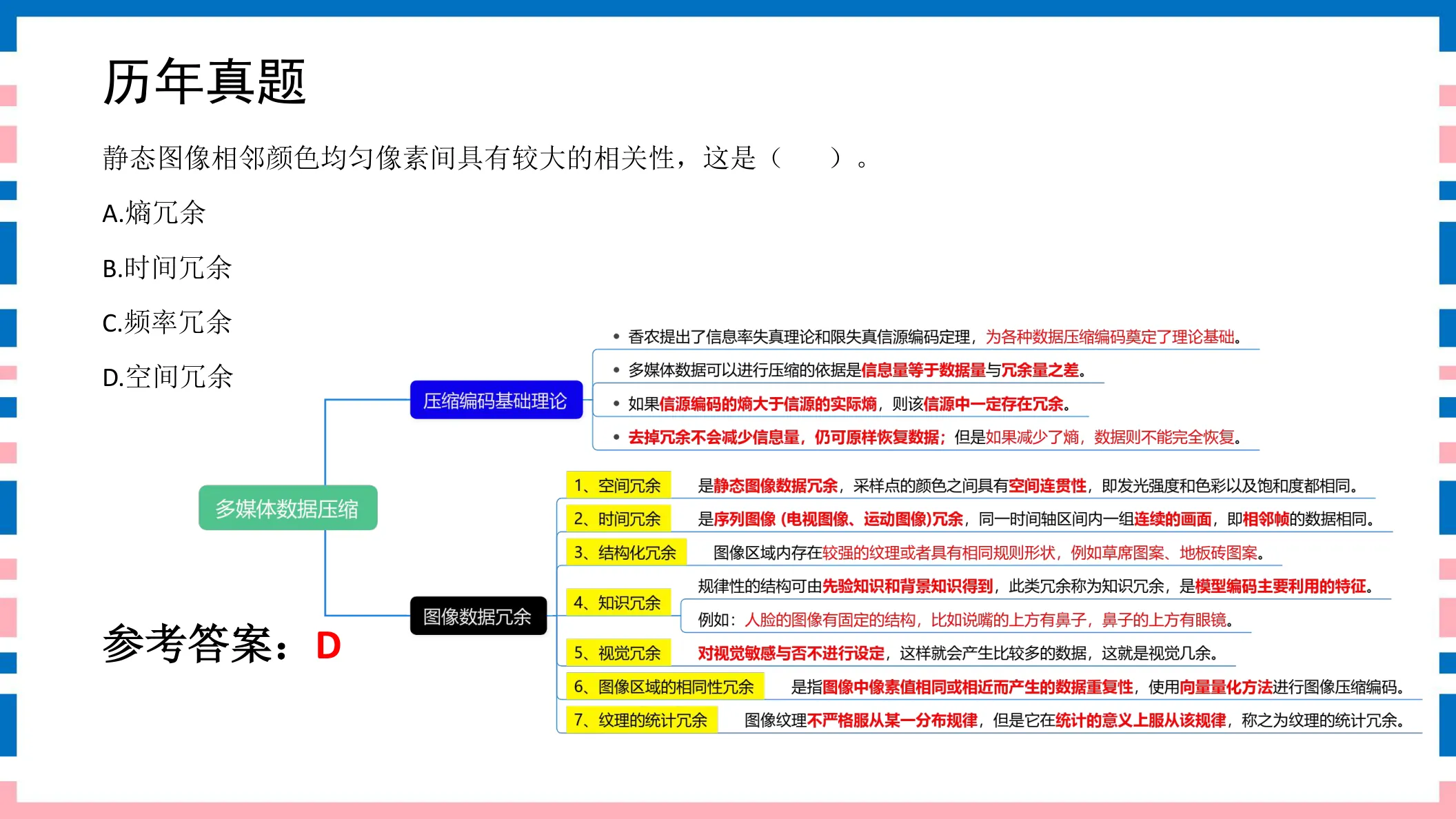The height and width of the screenshot is (819, 1456).
Task: Select answer option A.熵冗余
Action: (x=154, y=213)
